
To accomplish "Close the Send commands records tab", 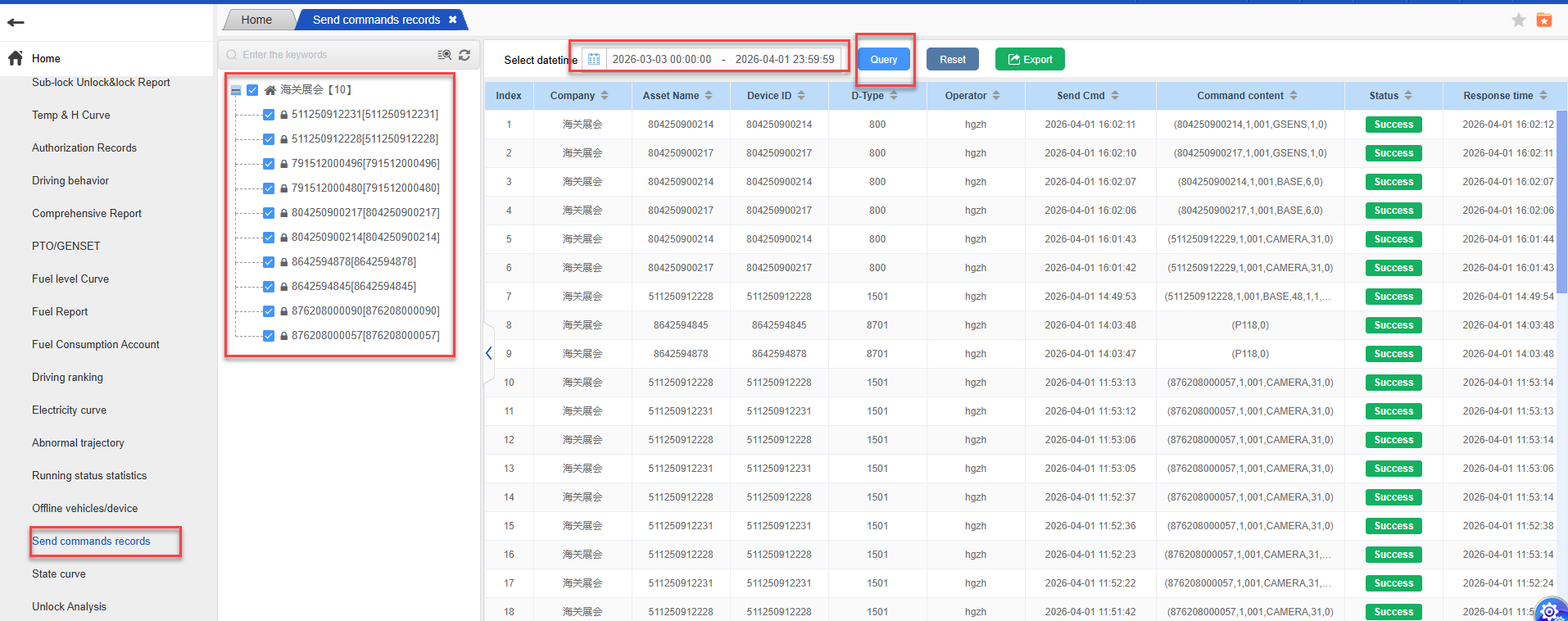I will (452, 20).
